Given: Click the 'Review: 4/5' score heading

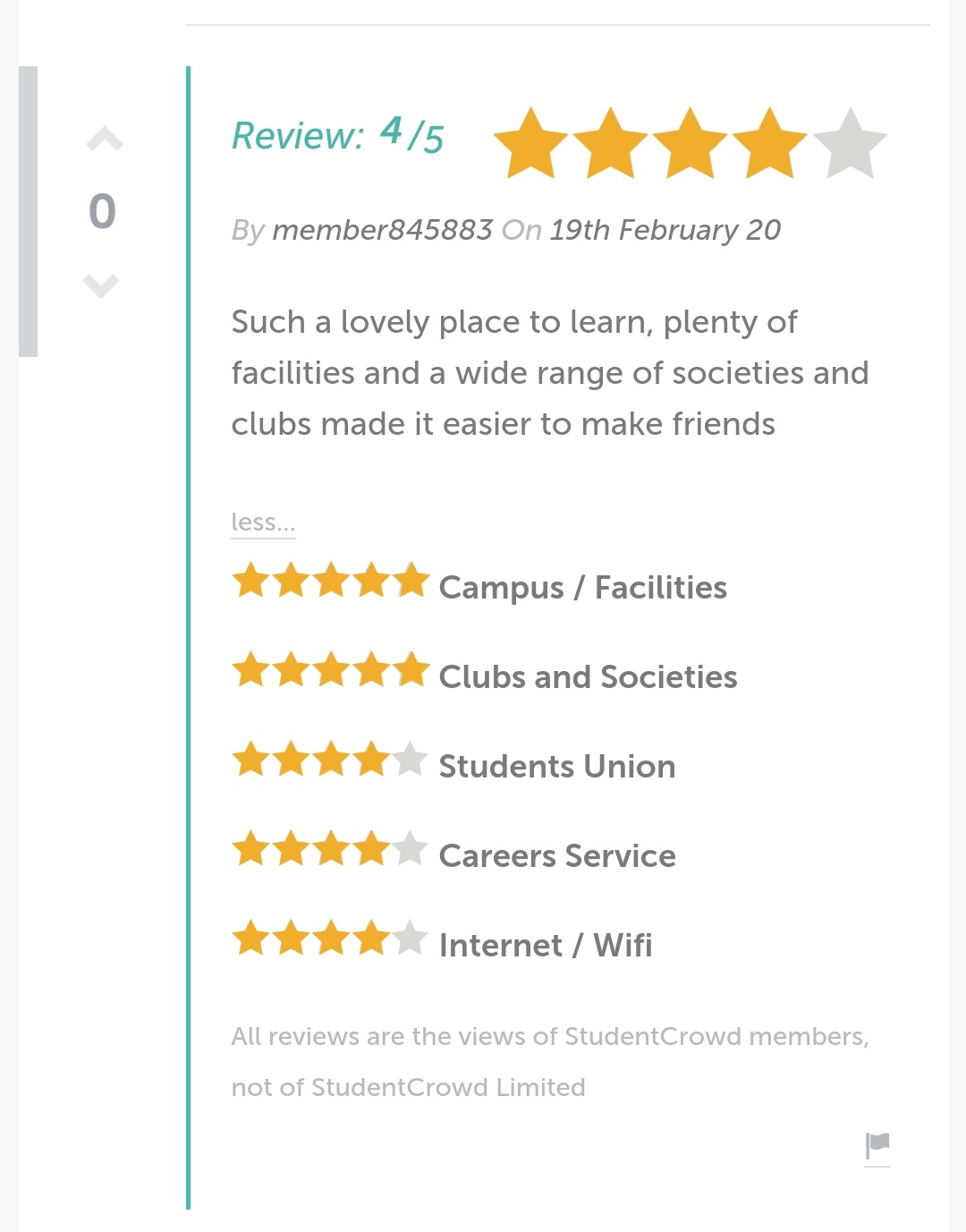Looking at the screenshot, I should pos(337,136).
